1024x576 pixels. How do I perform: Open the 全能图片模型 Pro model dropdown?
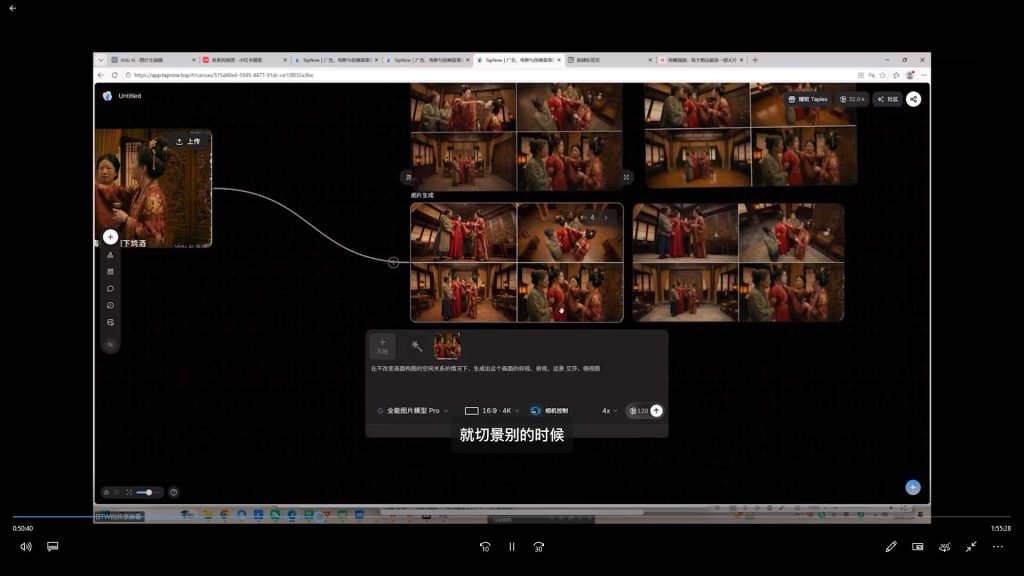413,411
